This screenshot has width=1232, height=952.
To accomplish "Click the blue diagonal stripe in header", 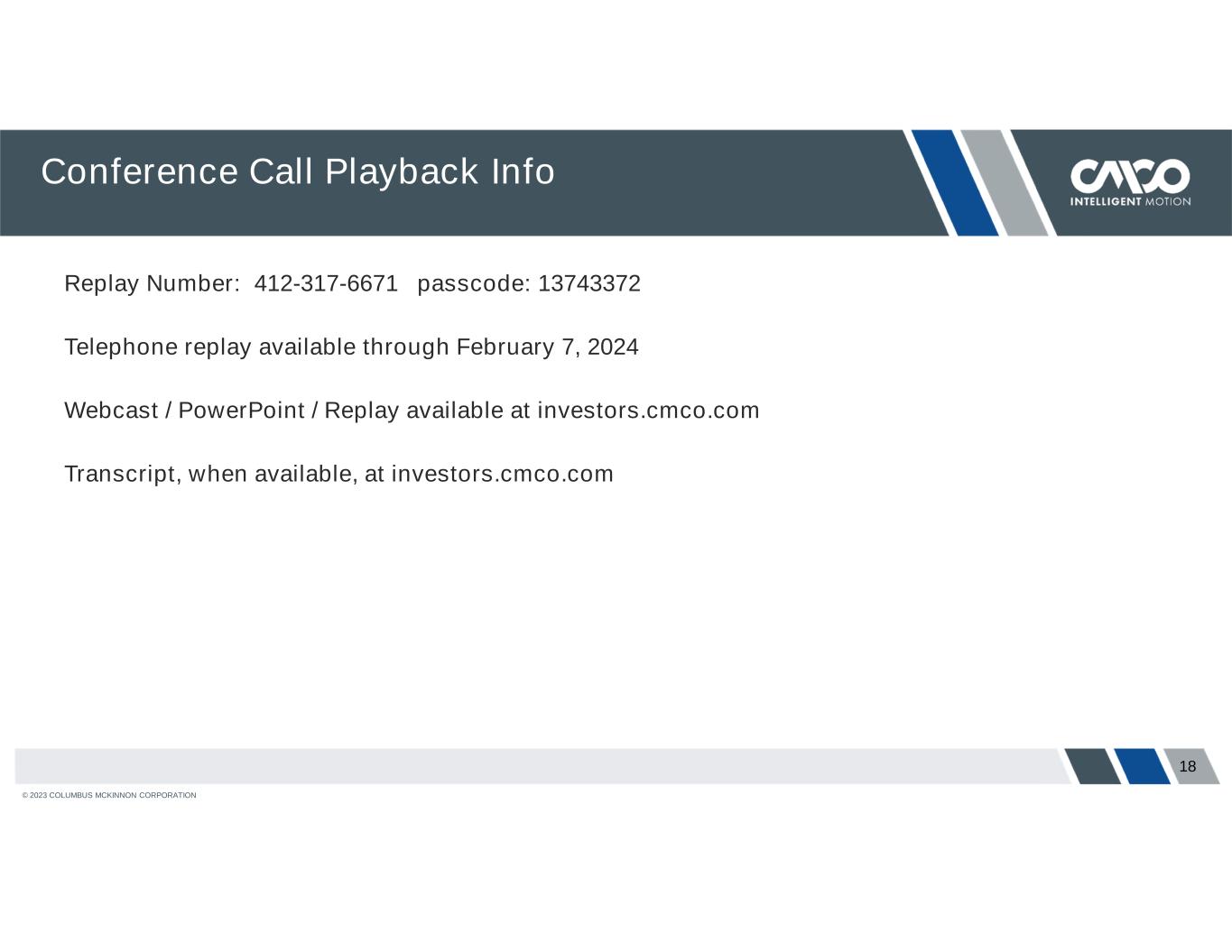I will click(955, 182).
